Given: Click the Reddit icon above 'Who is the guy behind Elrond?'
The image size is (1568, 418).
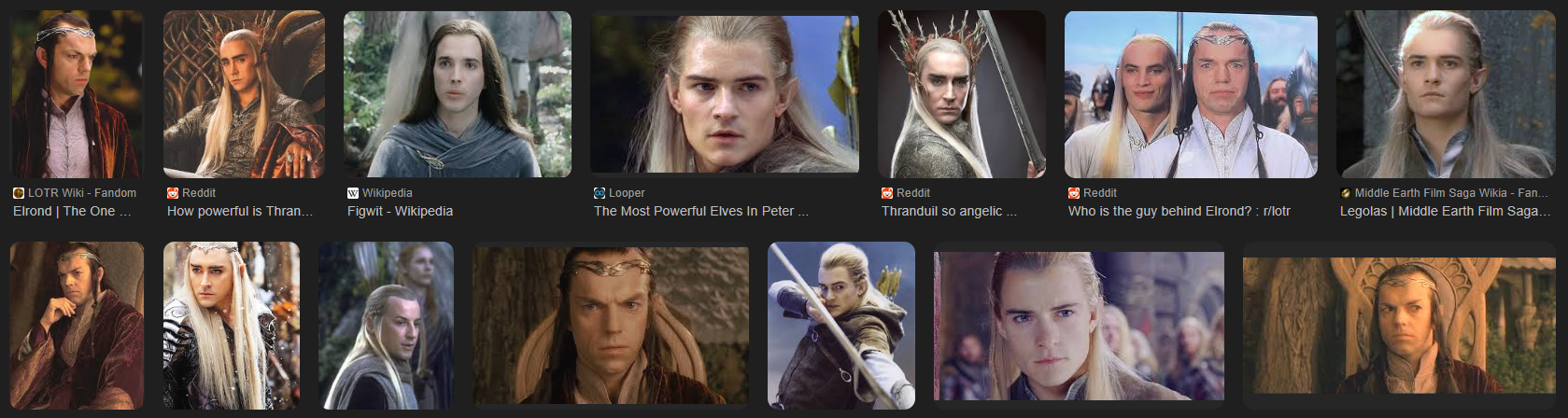Looking at the screenshot, I should click(x=1074, y=193).
